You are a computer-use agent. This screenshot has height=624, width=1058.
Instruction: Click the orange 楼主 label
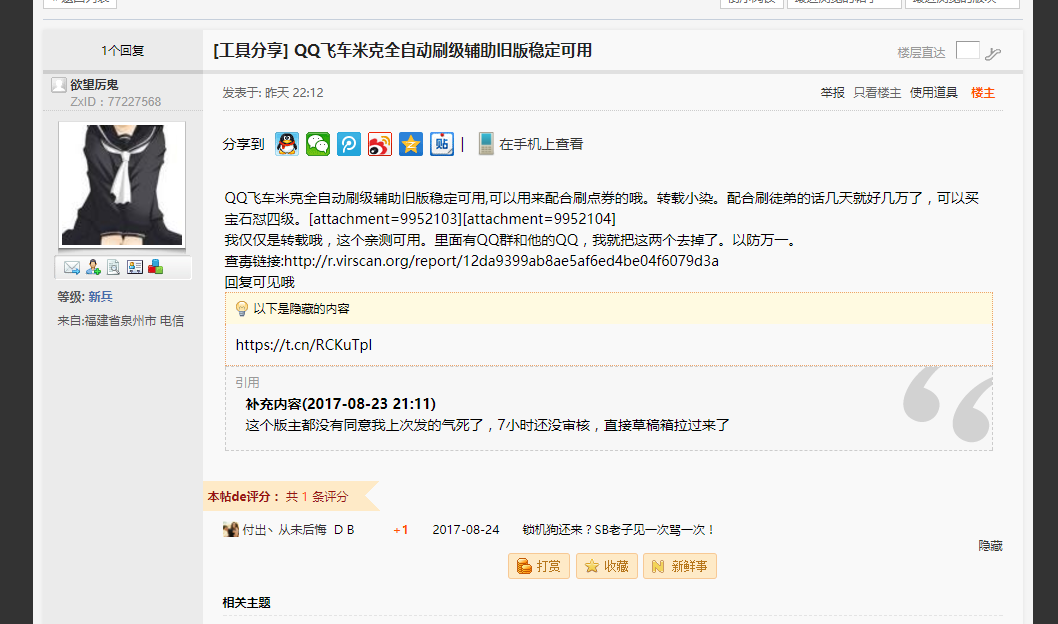click(x=983, y=93)
